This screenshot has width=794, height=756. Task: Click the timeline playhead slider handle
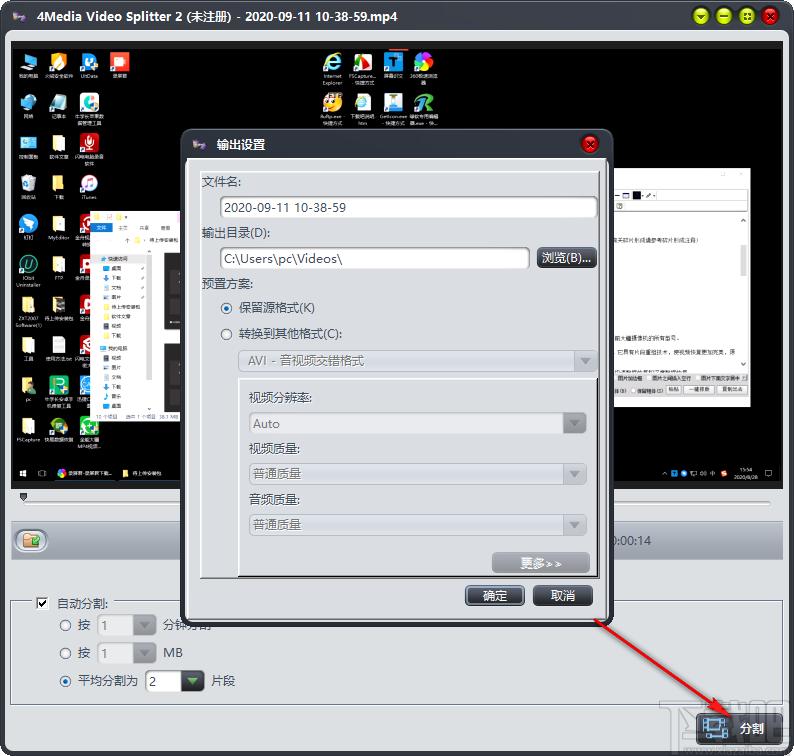23,497
